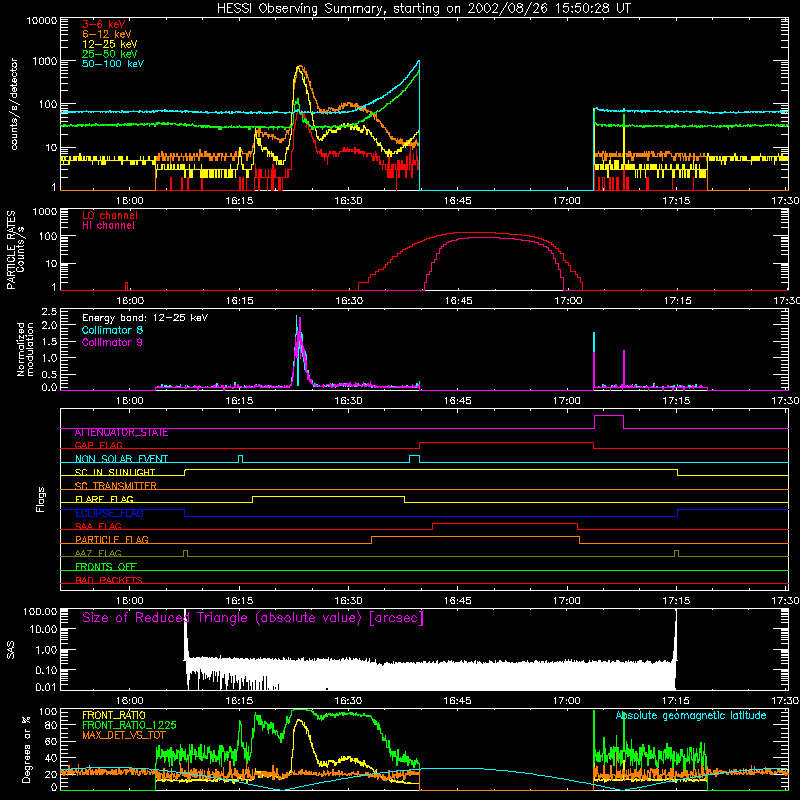Select the FRONT_RATIO legend entry
Screen dimensions: 800x800
114,715
